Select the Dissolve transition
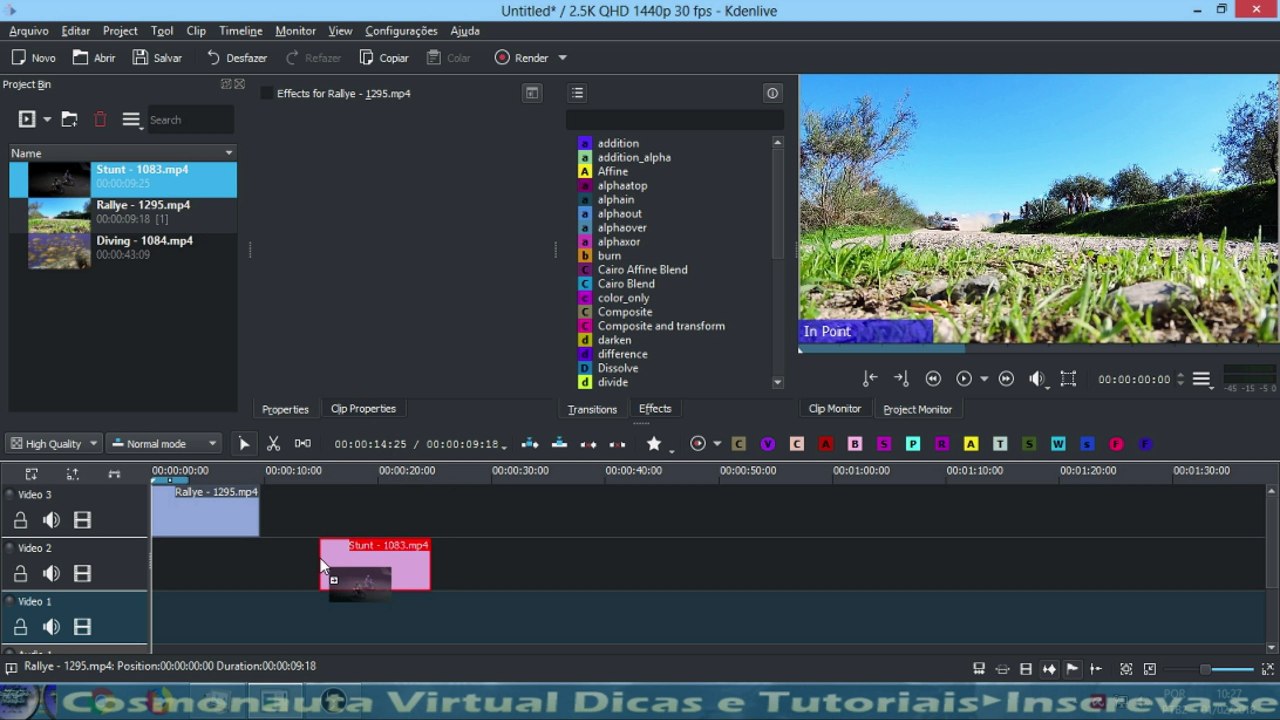 617,368
